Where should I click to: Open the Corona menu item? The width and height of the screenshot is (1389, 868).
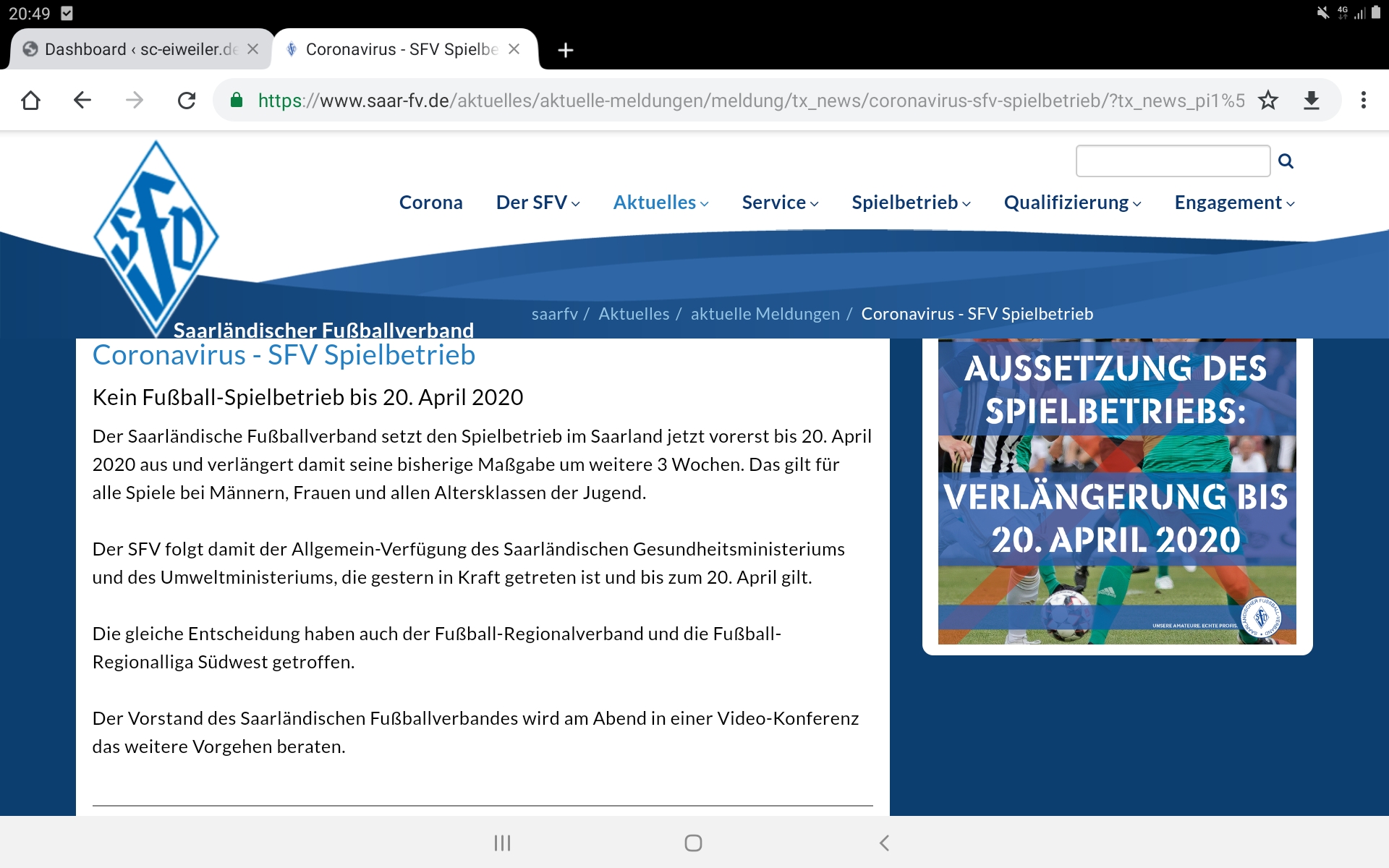click(430, 203)
